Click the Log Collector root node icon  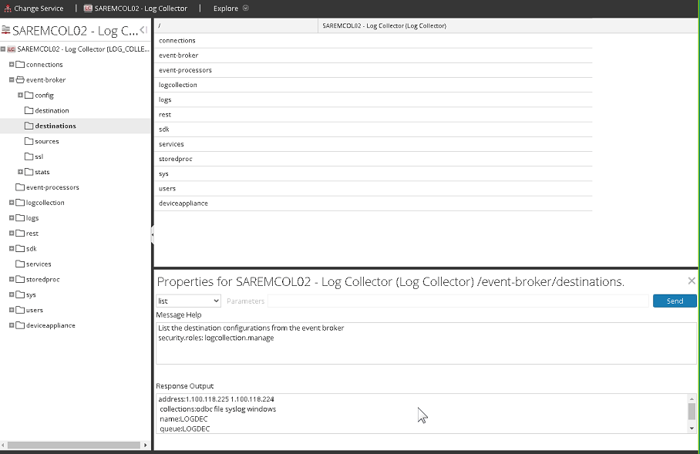pos(11,49)
